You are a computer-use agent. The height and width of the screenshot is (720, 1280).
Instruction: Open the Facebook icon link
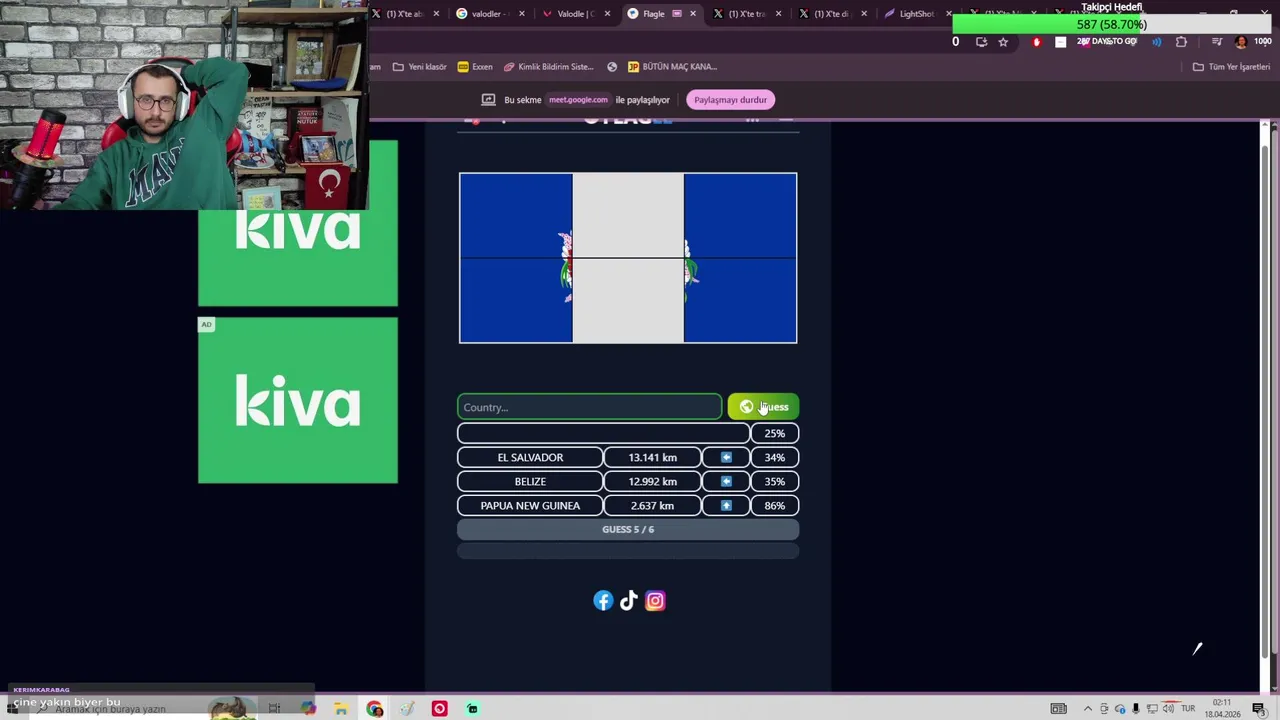point(602,600)
